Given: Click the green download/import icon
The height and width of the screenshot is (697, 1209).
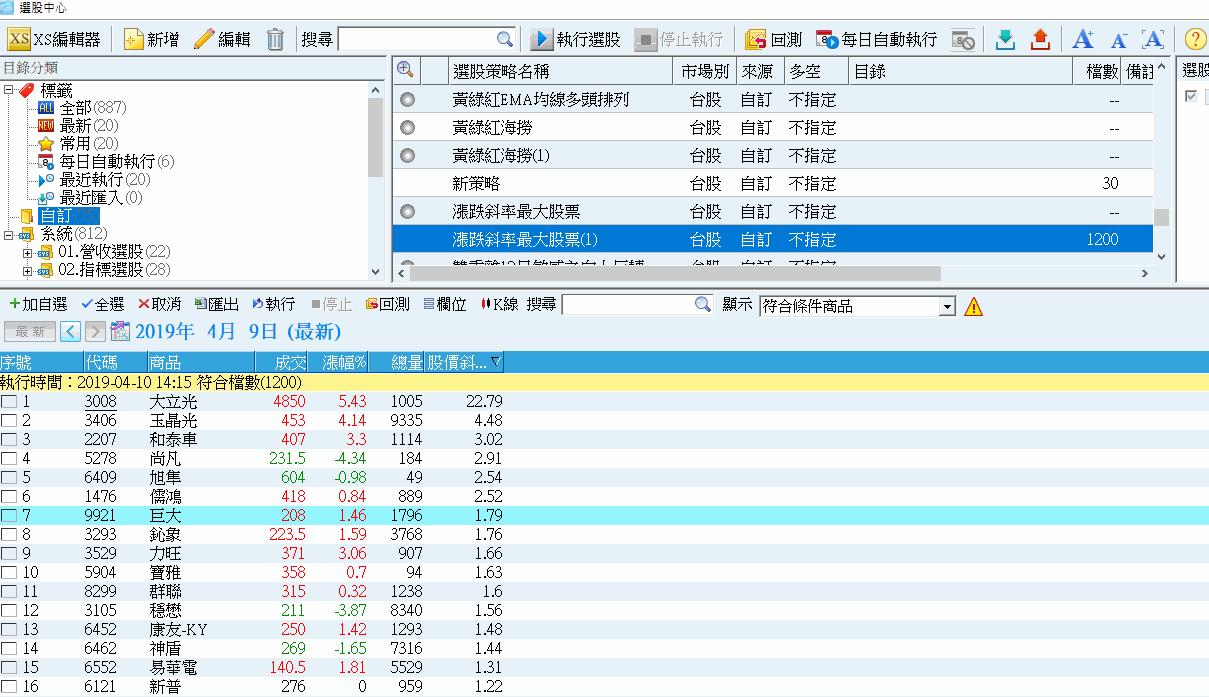Looking at the screenshot, I should tap(1004, 39).
